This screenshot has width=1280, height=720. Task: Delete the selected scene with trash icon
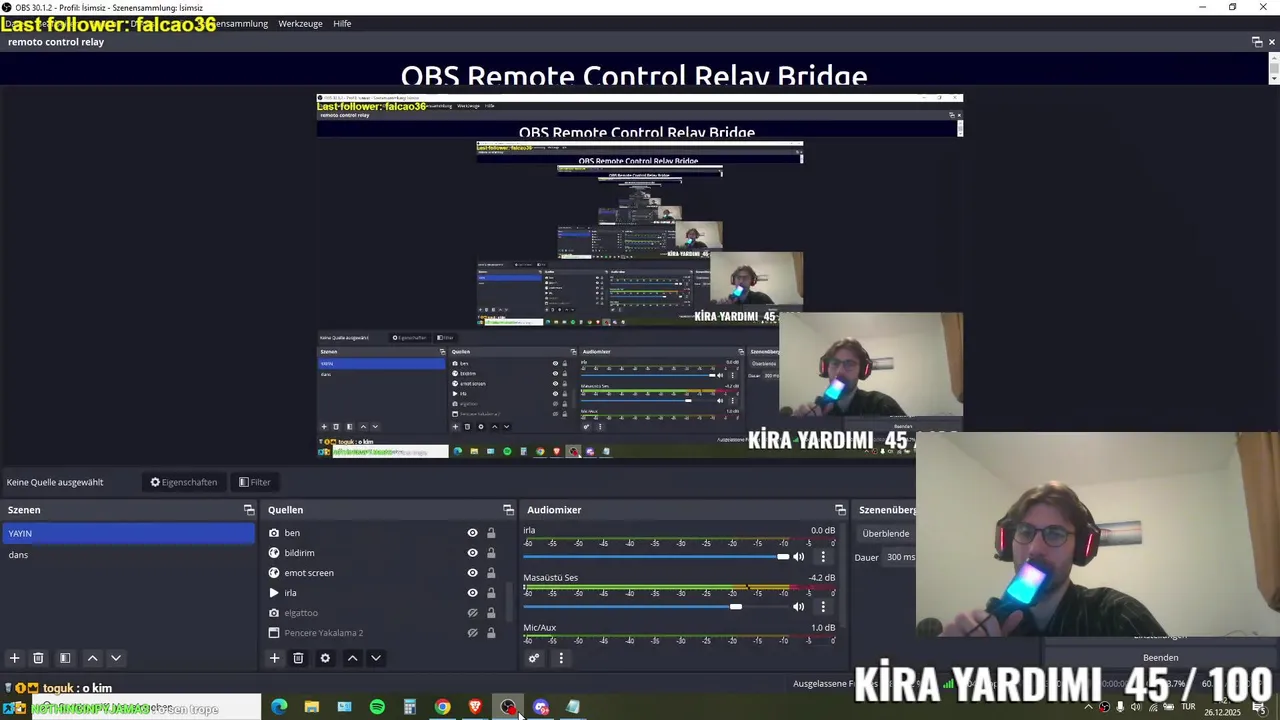38,658
